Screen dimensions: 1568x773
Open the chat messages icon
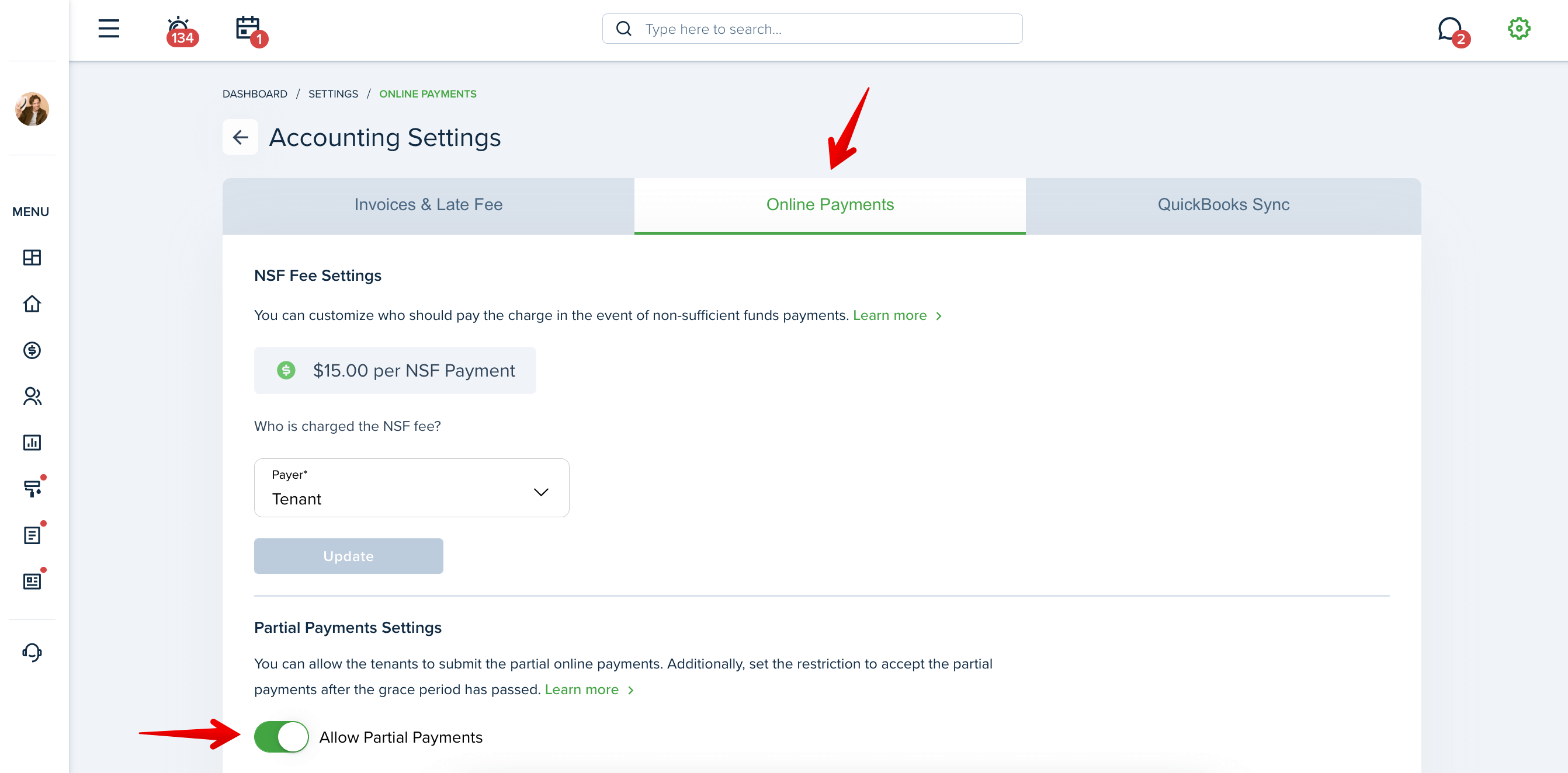coord(1452,30)
